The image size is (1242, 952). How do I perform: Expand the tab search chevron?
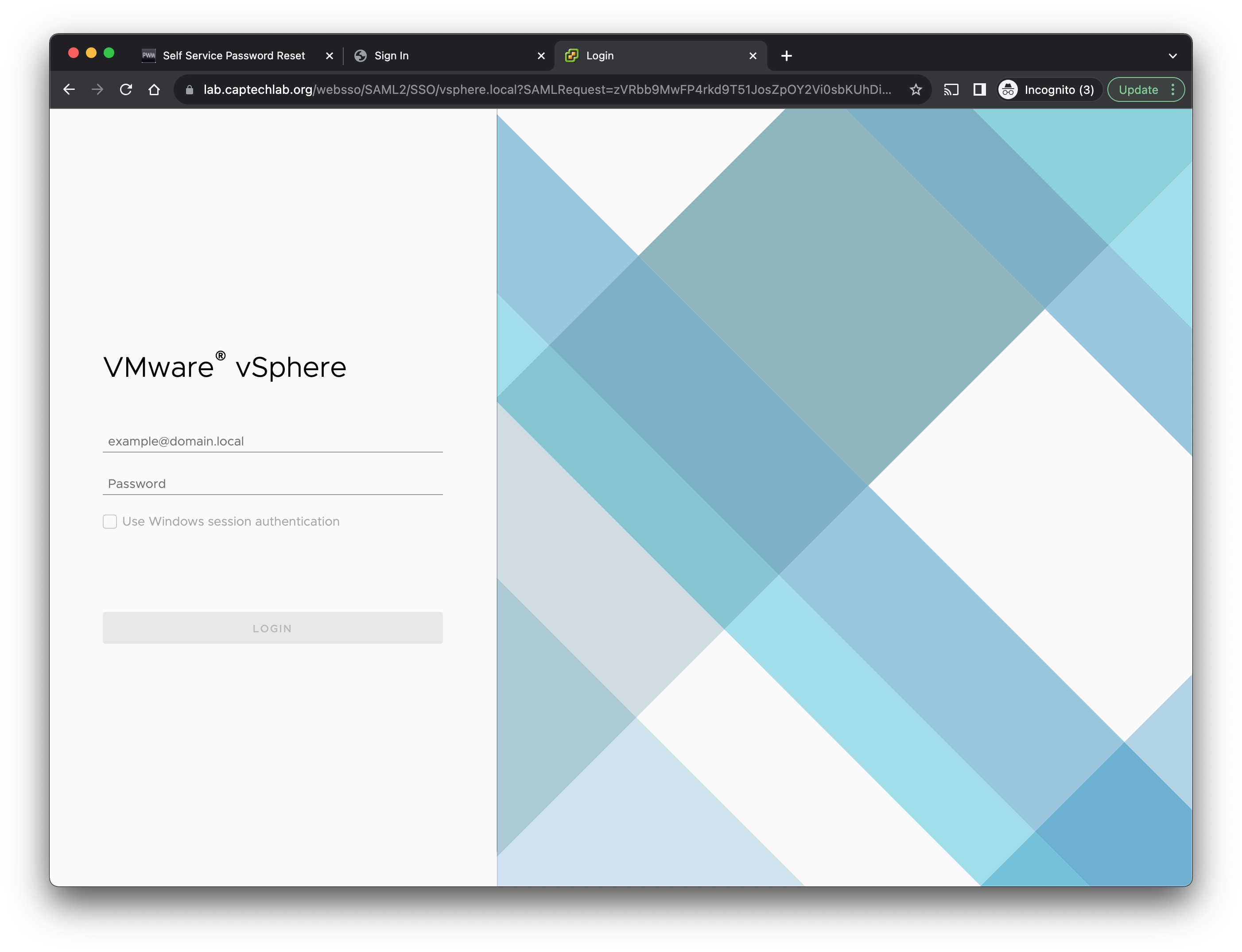[x=1173, y=55]
